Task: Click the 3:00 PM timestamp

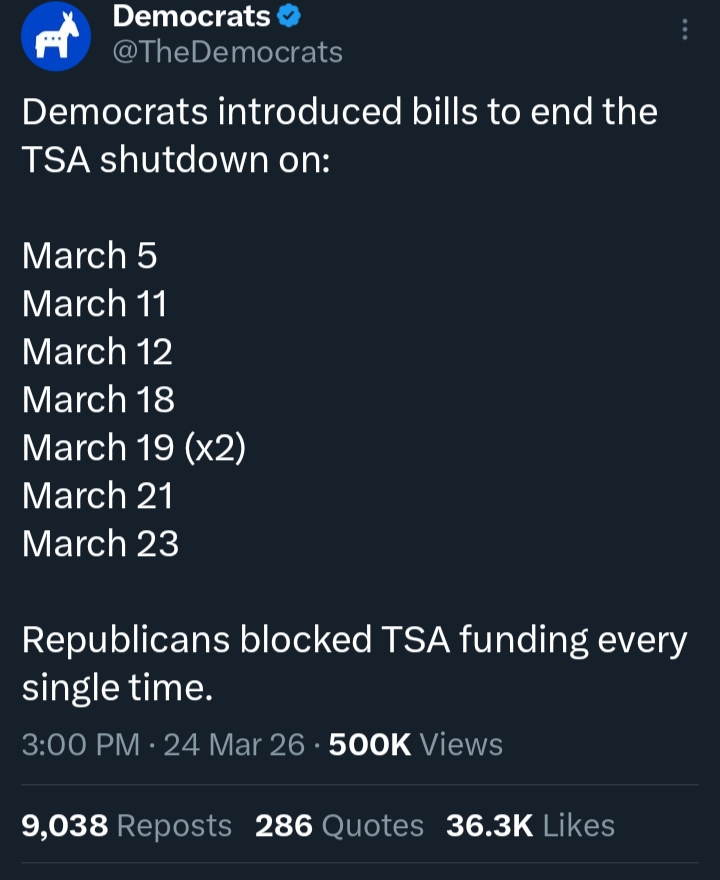Action: click(80, 745)
